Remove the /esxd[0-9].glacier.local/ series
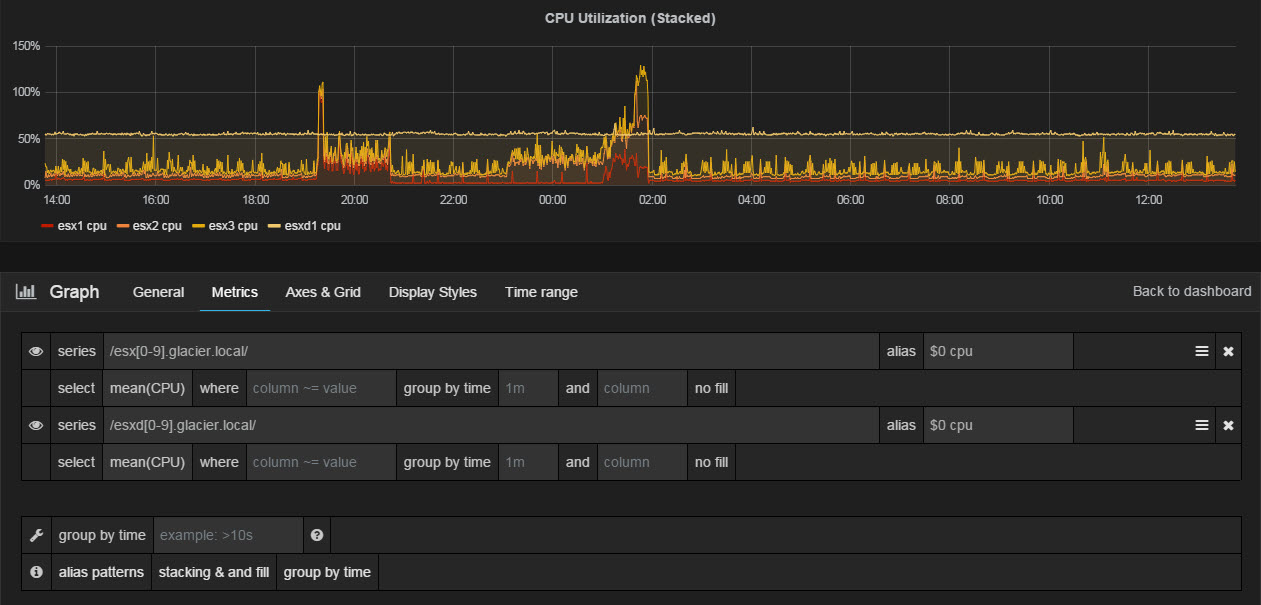 pyautogui.click(x=1228, y=425)
